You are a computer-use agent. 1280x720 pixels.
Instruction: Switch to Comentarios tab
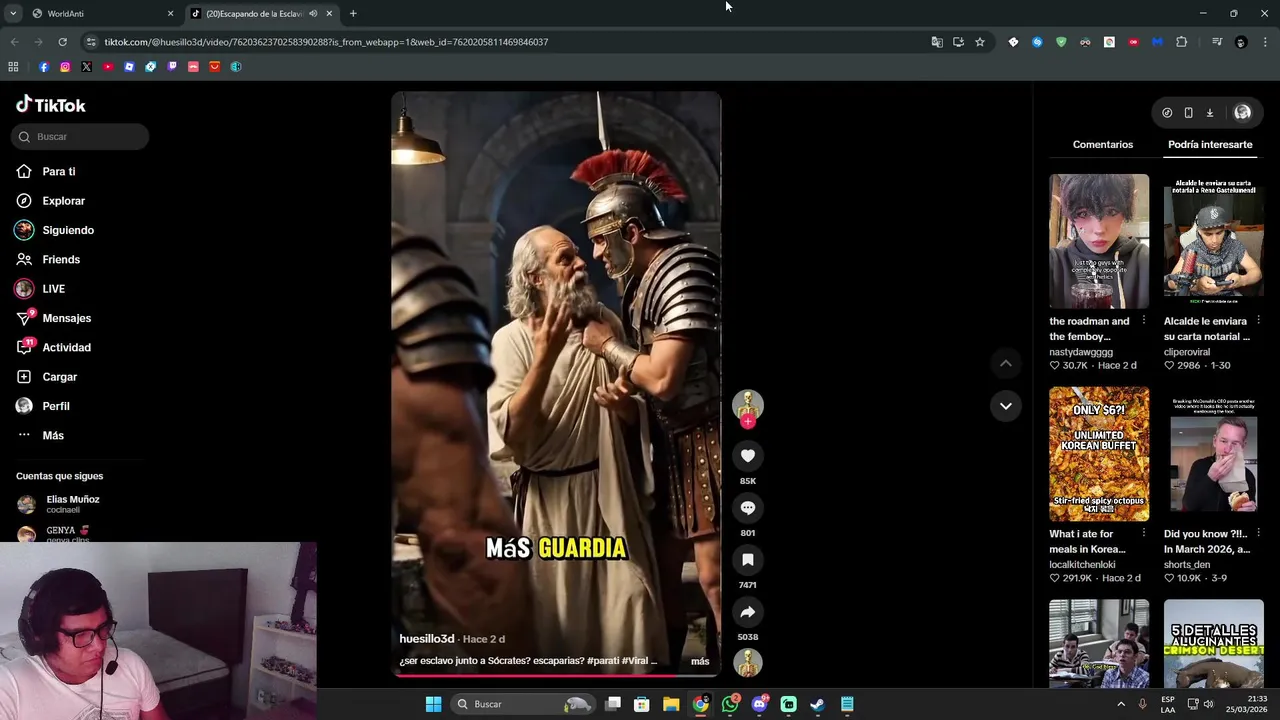(1103, 145)
